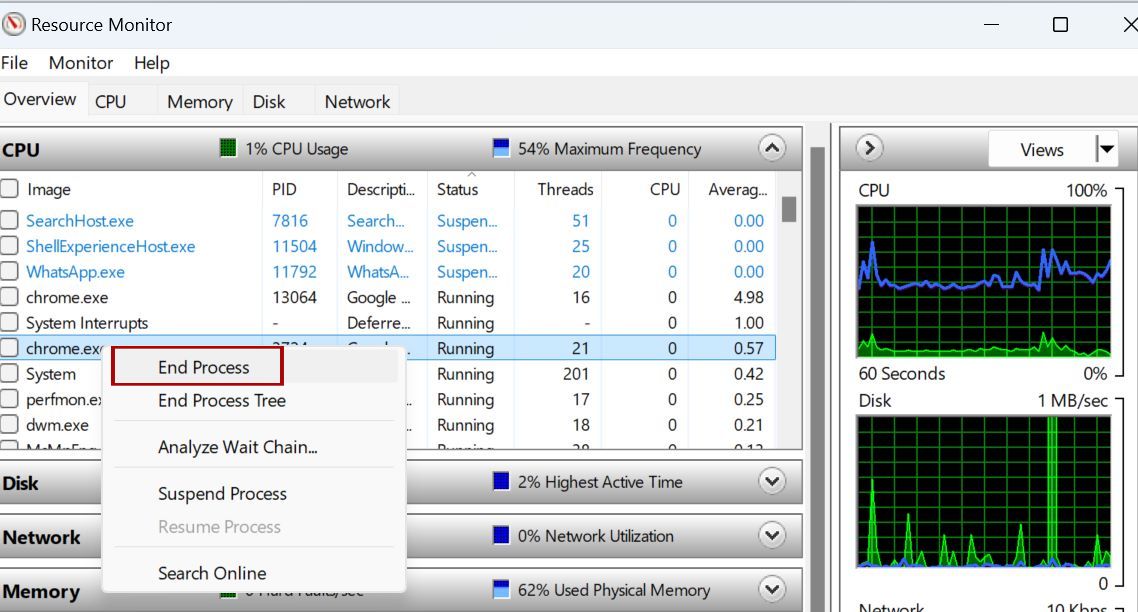
Task: Toggle the select-all Image checkbox in header
Action: point(10,189)
